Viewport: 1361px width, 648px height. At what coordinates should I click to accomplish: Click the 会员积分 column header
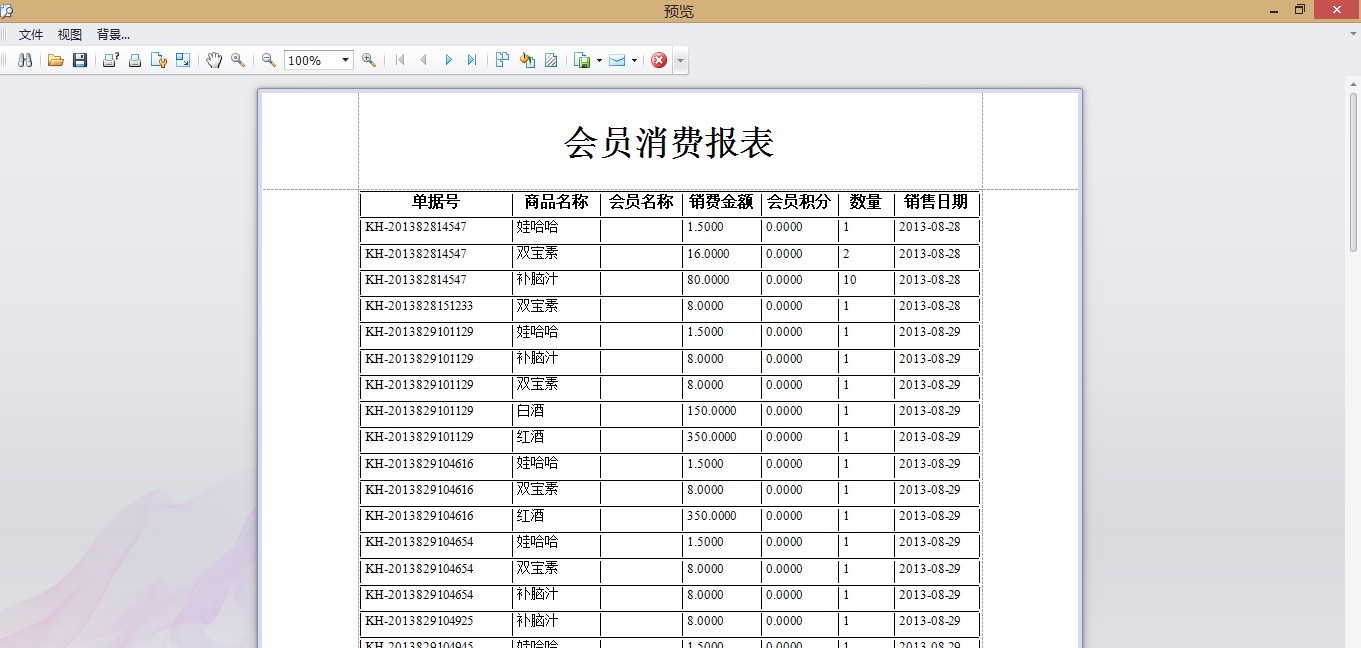[x=799, y=202]
